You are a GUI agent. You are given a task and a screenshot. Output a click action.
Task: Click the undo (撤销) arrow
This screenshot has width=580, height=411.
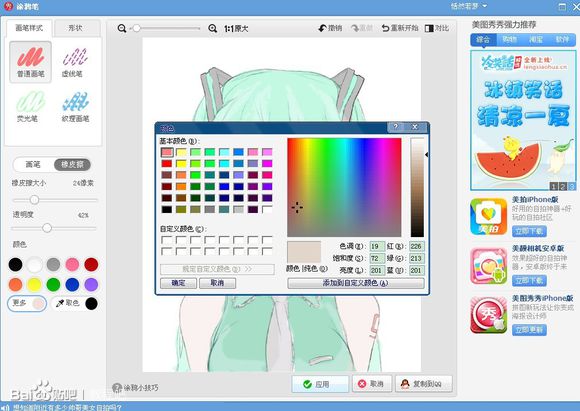coord(330,28)
